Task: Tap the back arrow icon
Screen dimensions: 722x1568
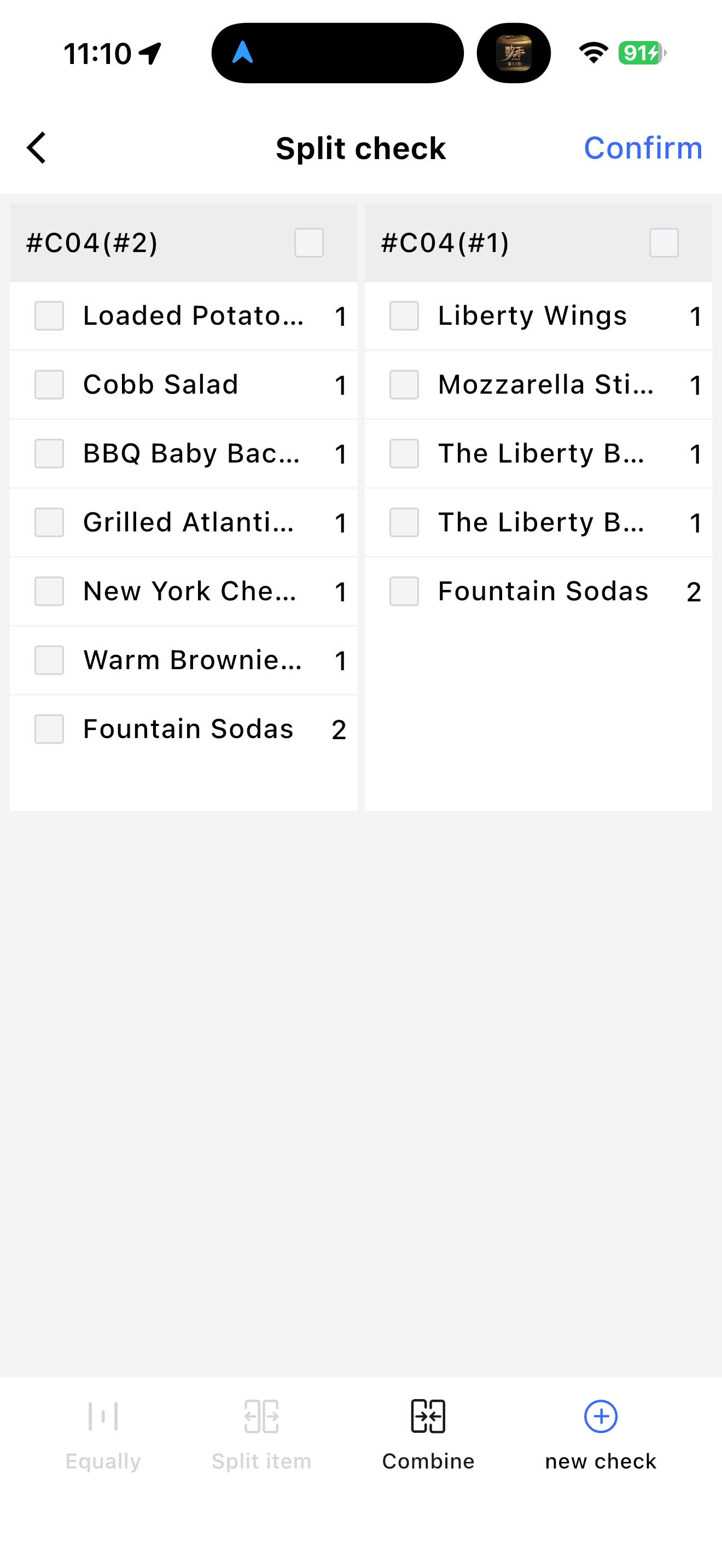Action: [x=37, y=148]
